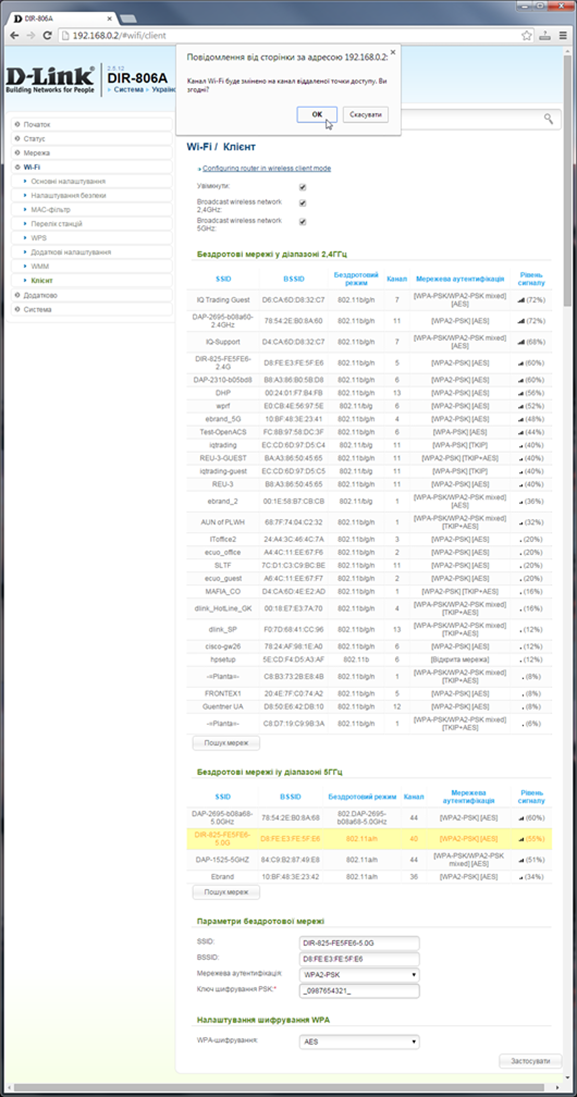Close the alert dialog with its X
577x1097 pixels.
392,52
